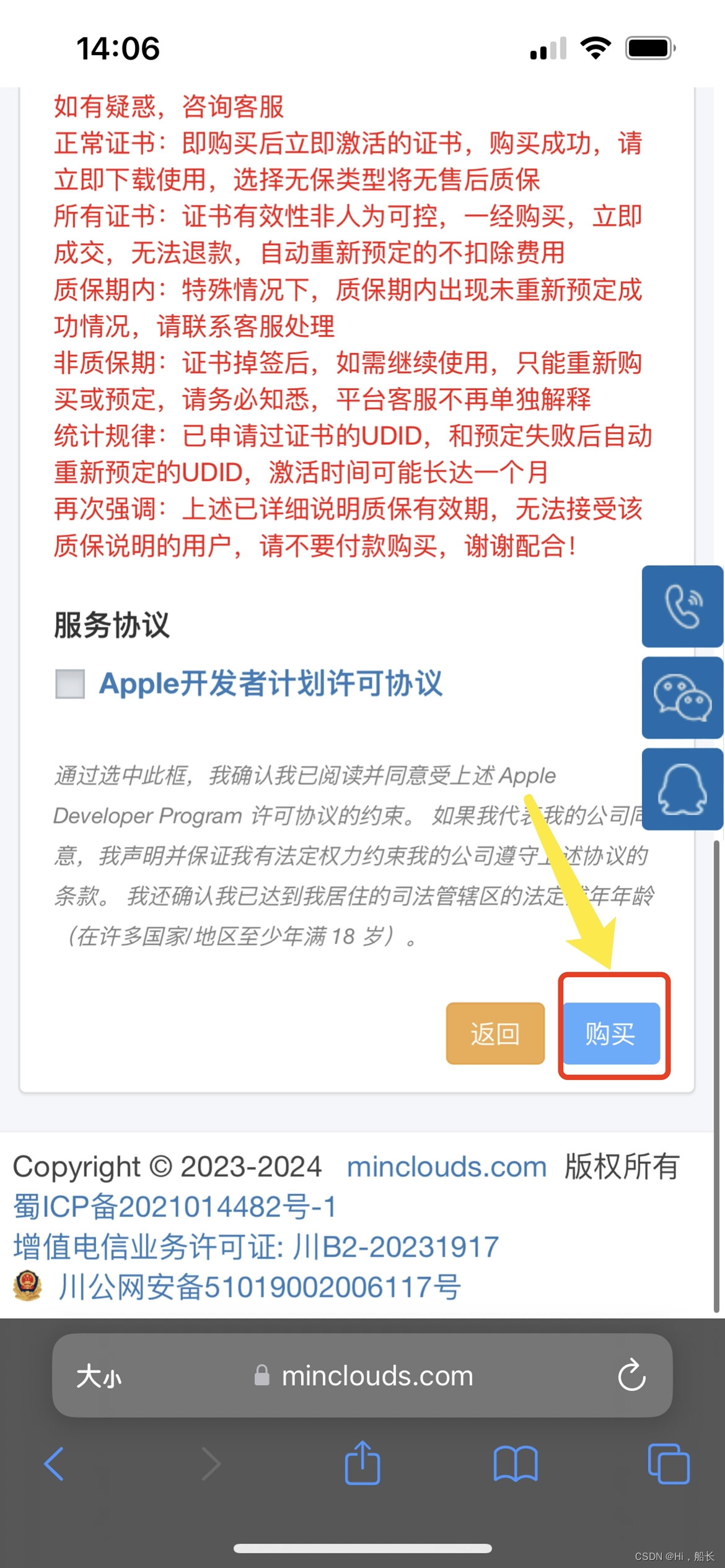Tap the 大小 text size menu
This screenshot has width=725, height=1568.
tap(99, 1376)
